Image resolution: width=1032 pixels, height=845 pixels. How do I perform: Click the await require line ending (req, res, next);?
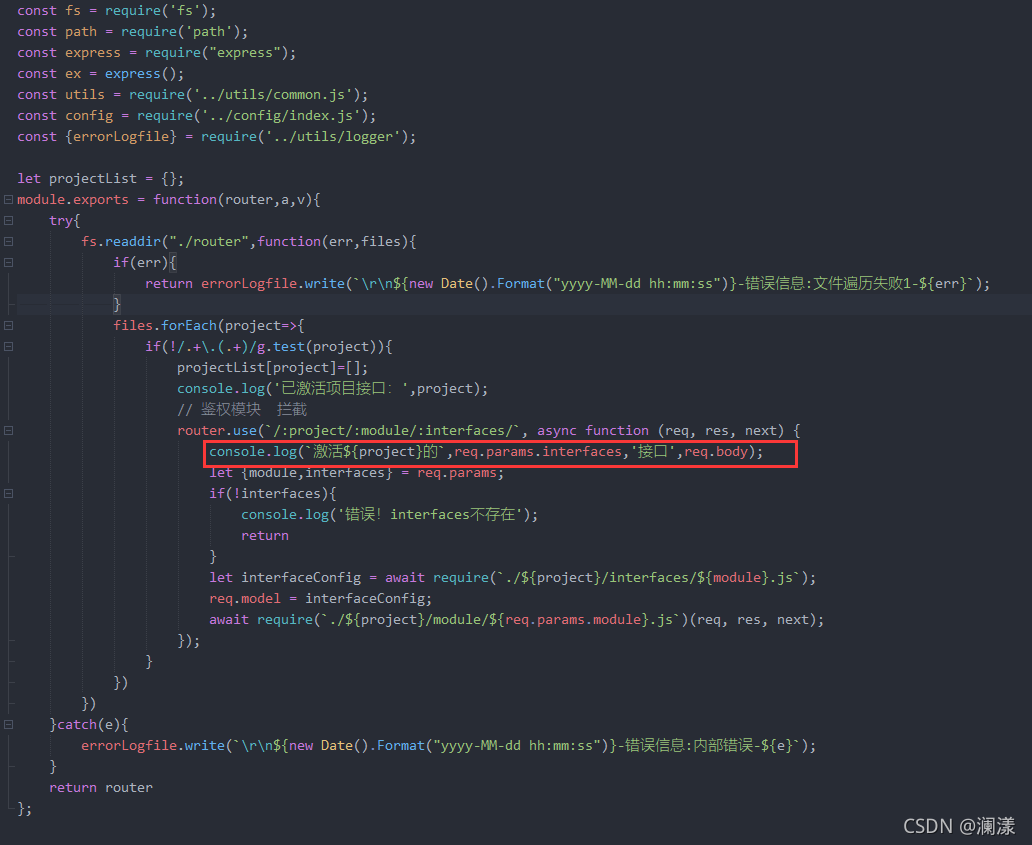517,619
